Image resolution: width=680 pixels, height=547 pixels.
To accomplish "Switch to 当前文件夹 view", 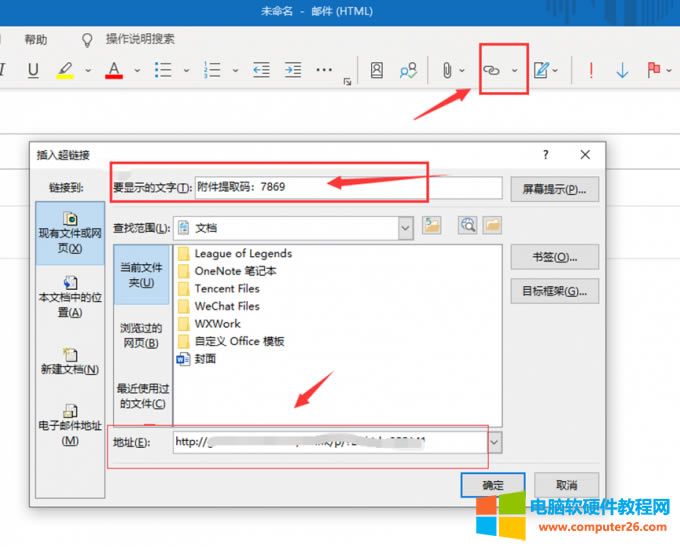I will 141,275.
